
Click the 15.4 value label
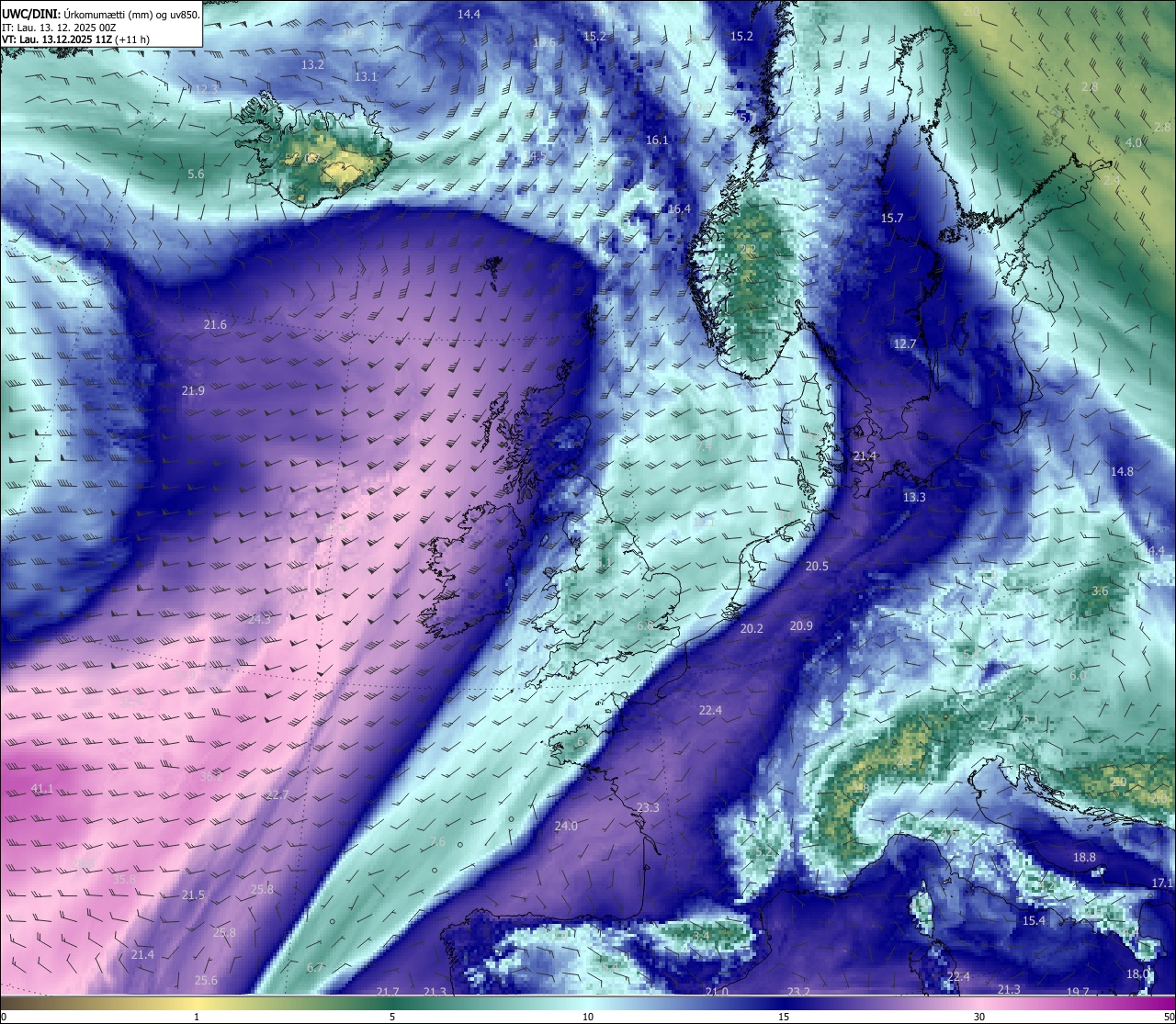click(x=1034, y=920)
